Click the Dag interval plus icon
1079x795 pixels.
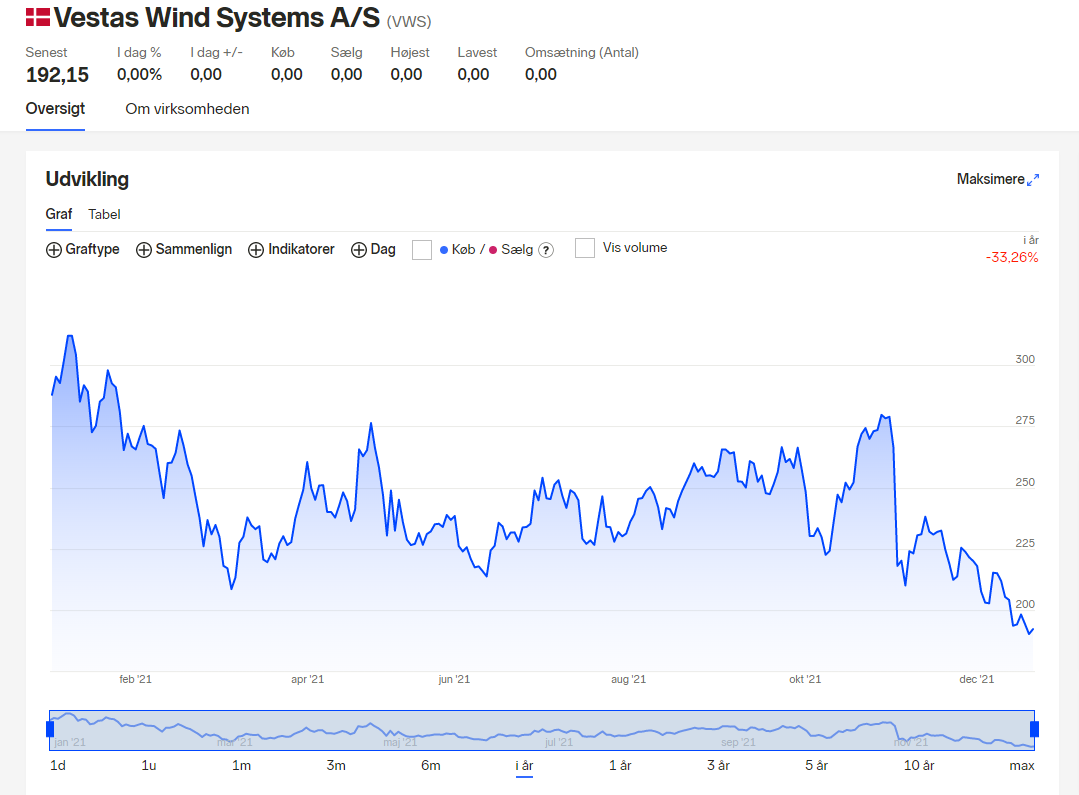(359, 250)
